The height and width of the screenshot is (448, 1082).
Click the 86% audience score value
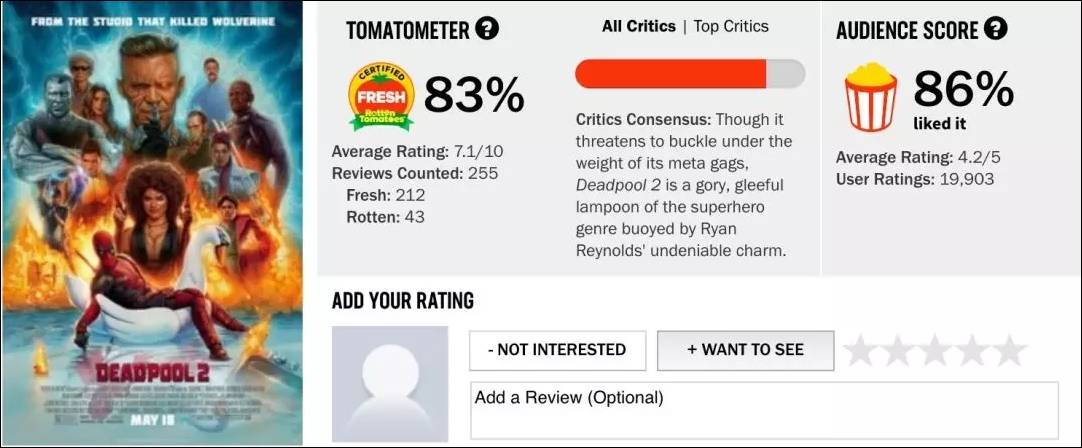click(963, 90)
